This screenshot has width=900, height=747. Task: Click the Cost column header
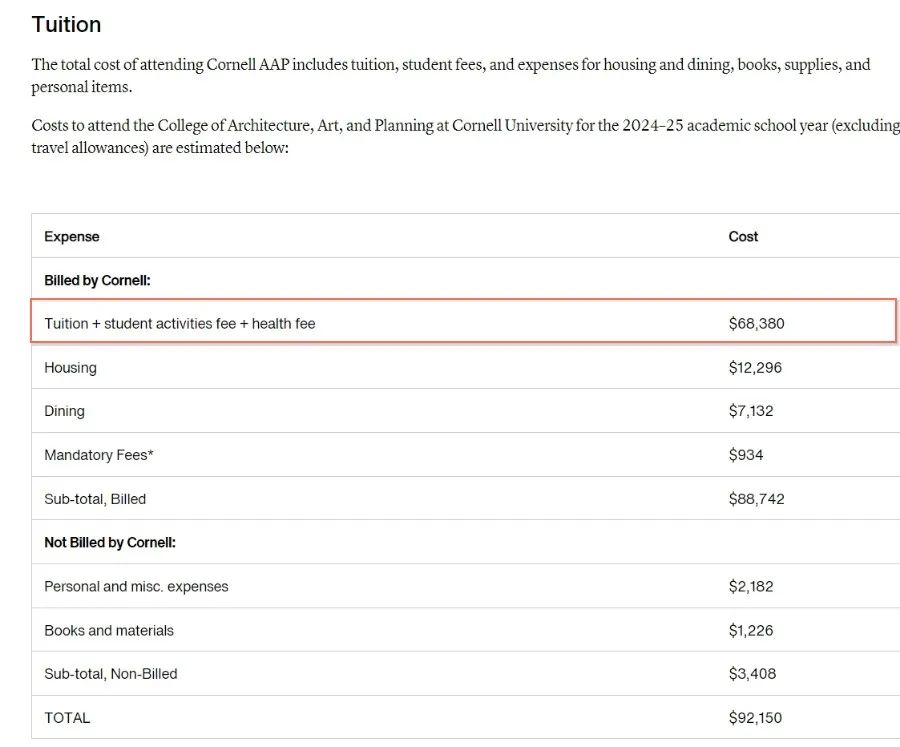(x=743, y=237)
